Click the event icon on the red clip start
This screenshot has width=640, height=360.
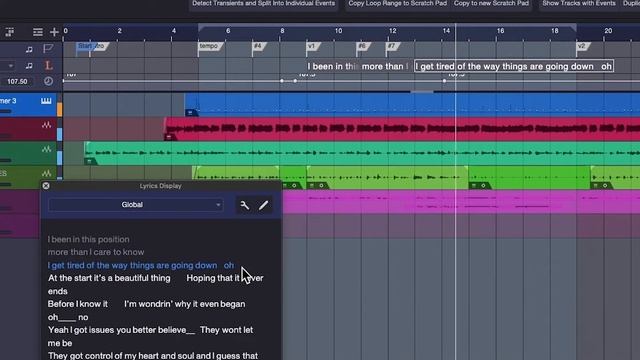[x=169, y=137]
